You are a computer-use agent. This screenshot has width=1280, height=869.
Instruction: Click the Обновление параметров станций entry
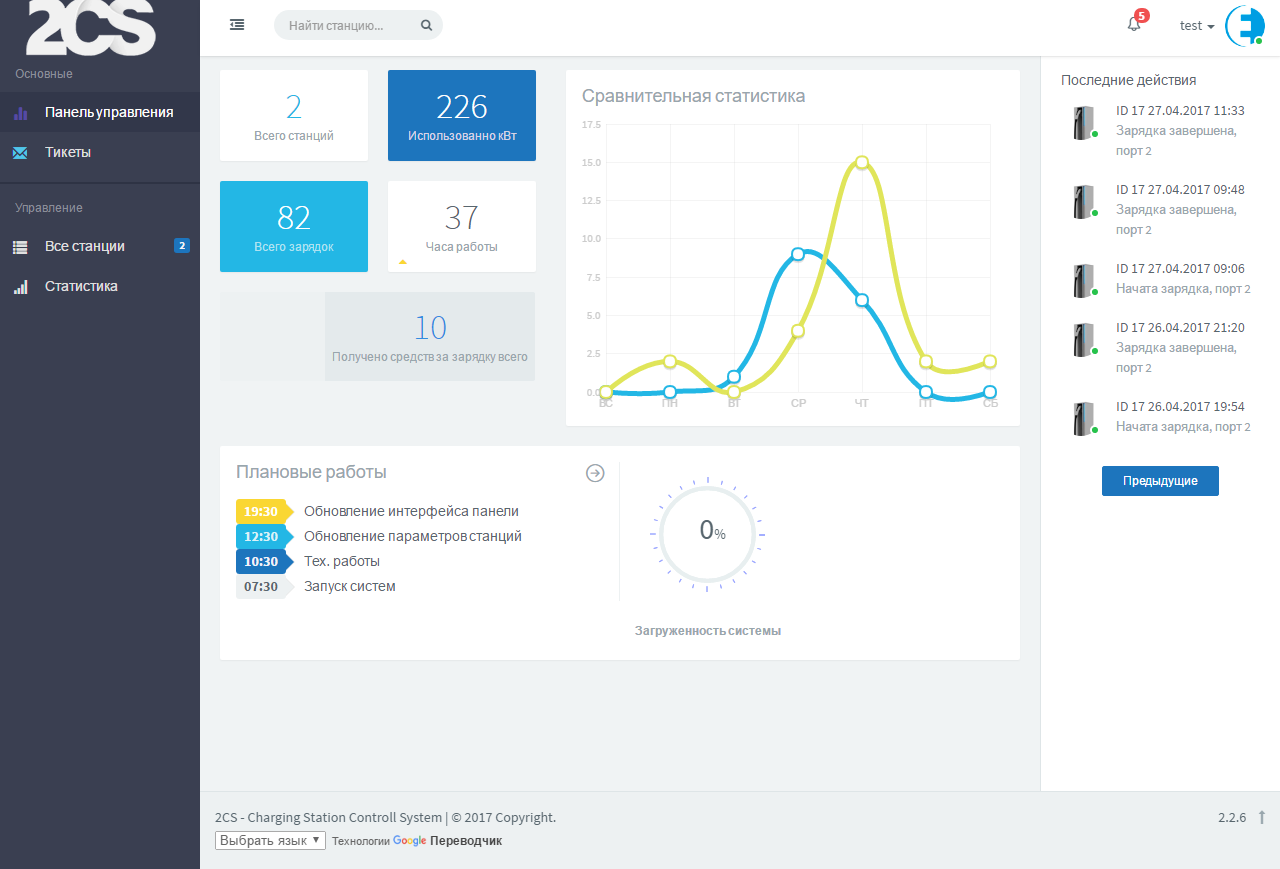click(x=413, y=536)
